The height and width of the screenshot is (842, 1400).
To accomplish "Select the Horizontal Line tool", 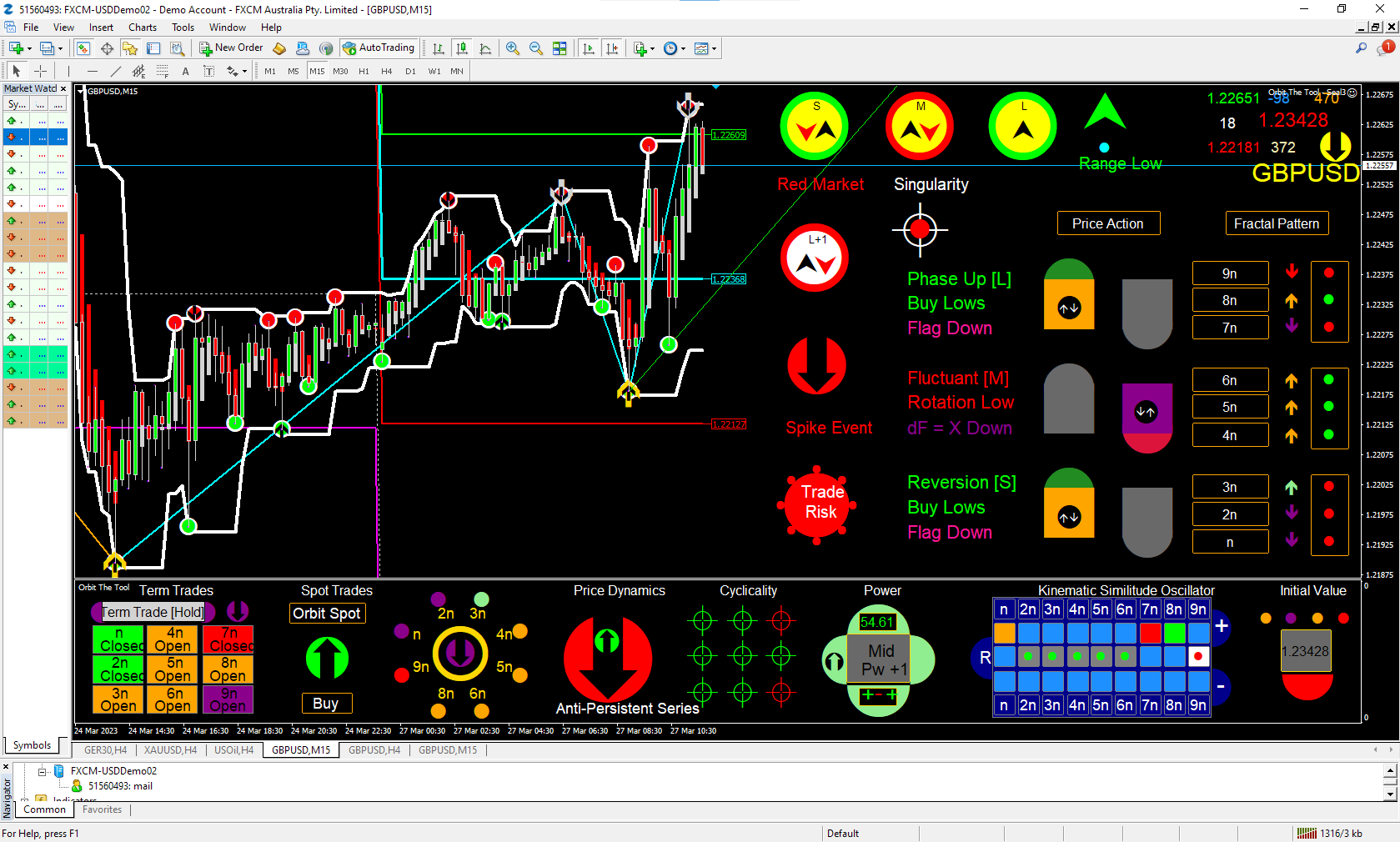I will pos(92,71).
